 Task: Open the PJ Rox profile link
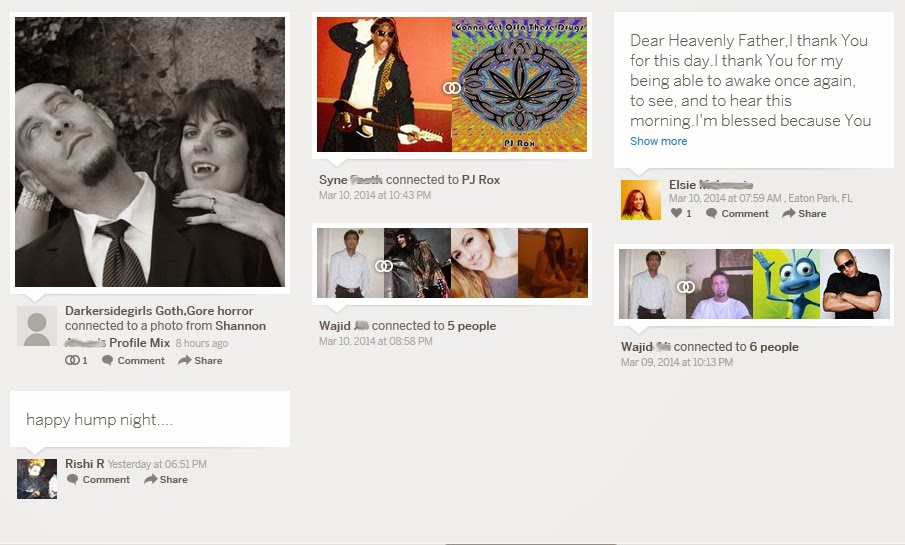click(481, 180)
